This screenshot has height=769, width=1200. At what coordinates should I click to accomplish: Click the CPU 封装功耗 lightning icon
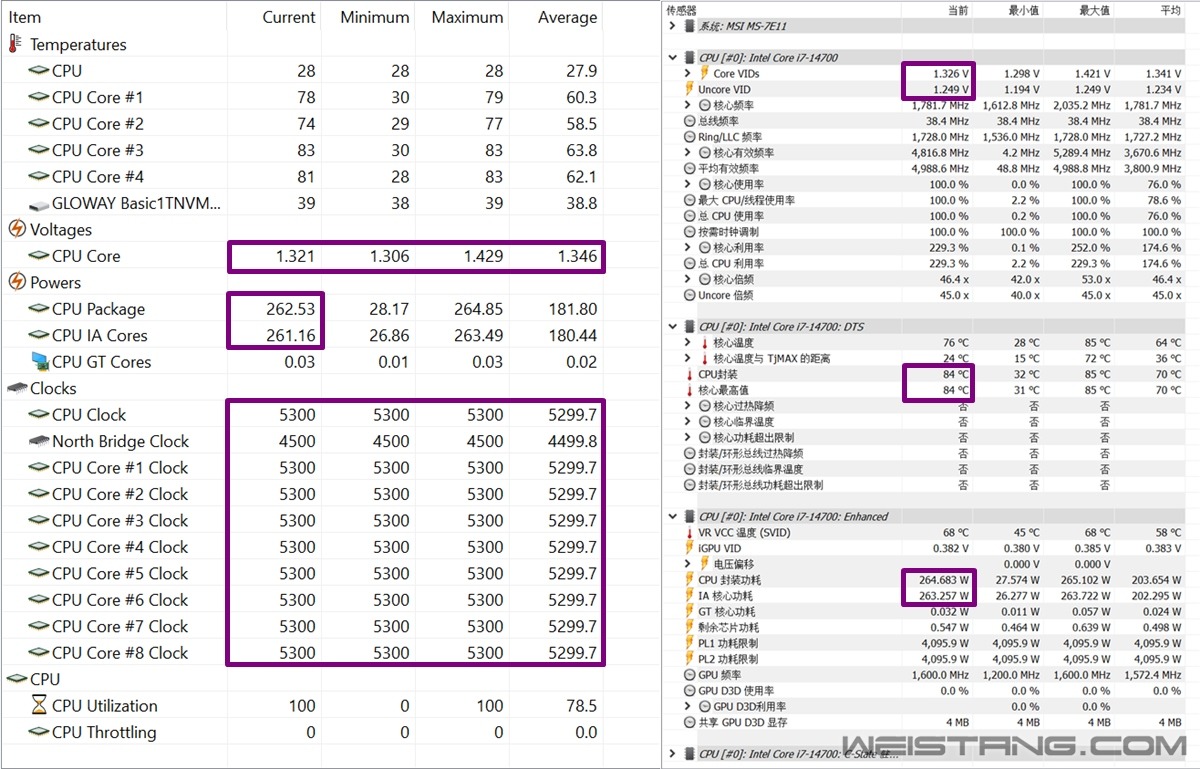point(689,580)
